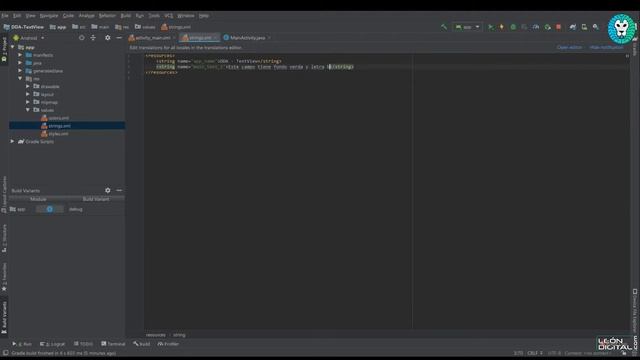The width and height of the screenshot is (640, 360).
Task: Click the values breadcrumb in navigation bar
Action: [145, 27]
